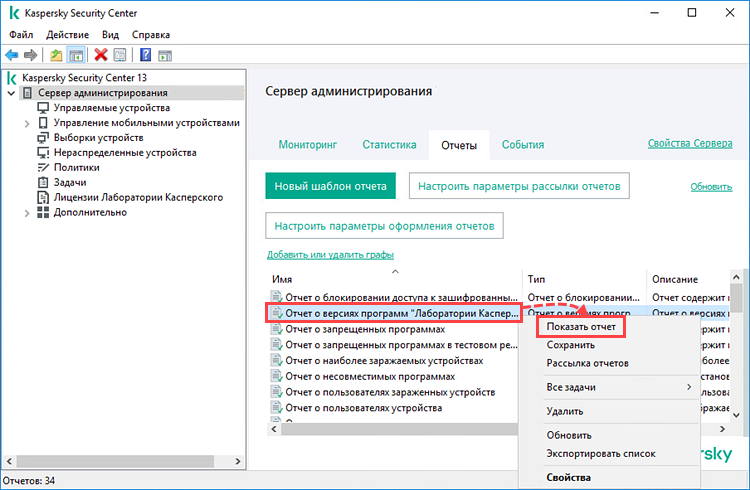Click report icon beside Отчет о блокировании доступа
750x490 pixels.
pyautogui.click(x=276, y=297)
